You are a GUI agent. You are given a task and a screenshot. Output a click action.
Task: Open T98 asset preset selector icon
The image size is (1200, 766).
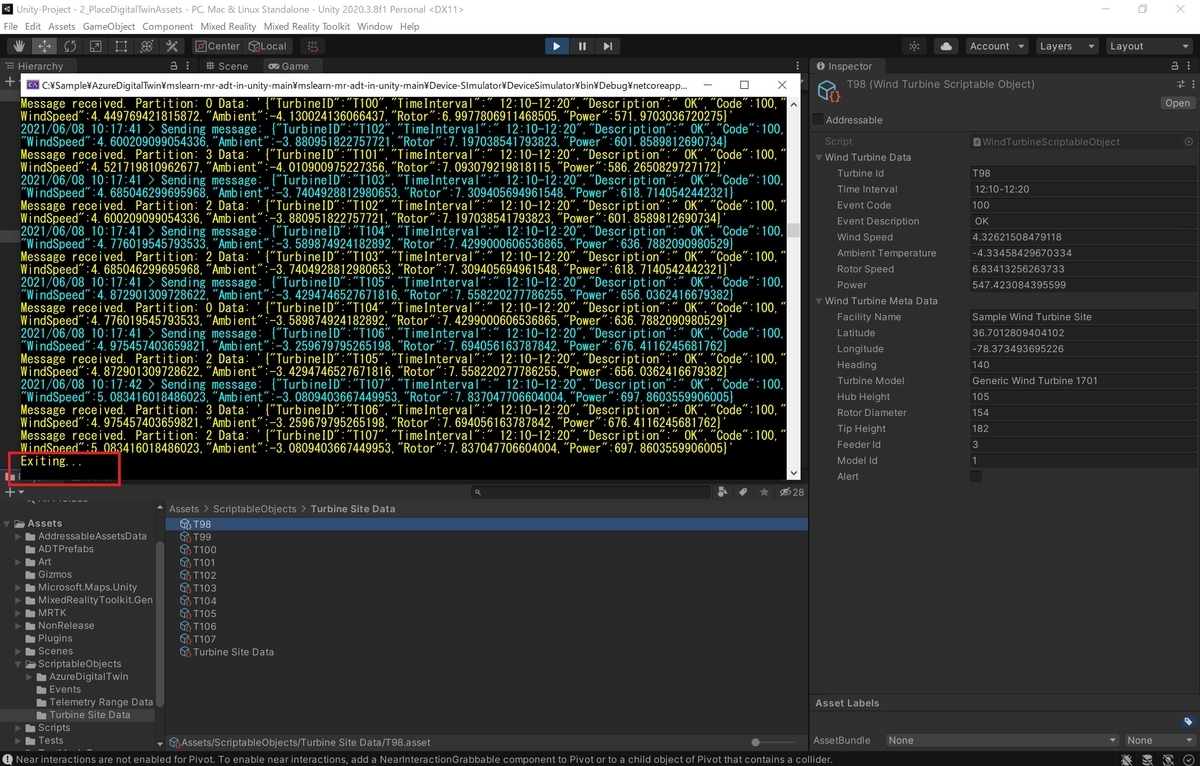click(x=1180, y=85)
